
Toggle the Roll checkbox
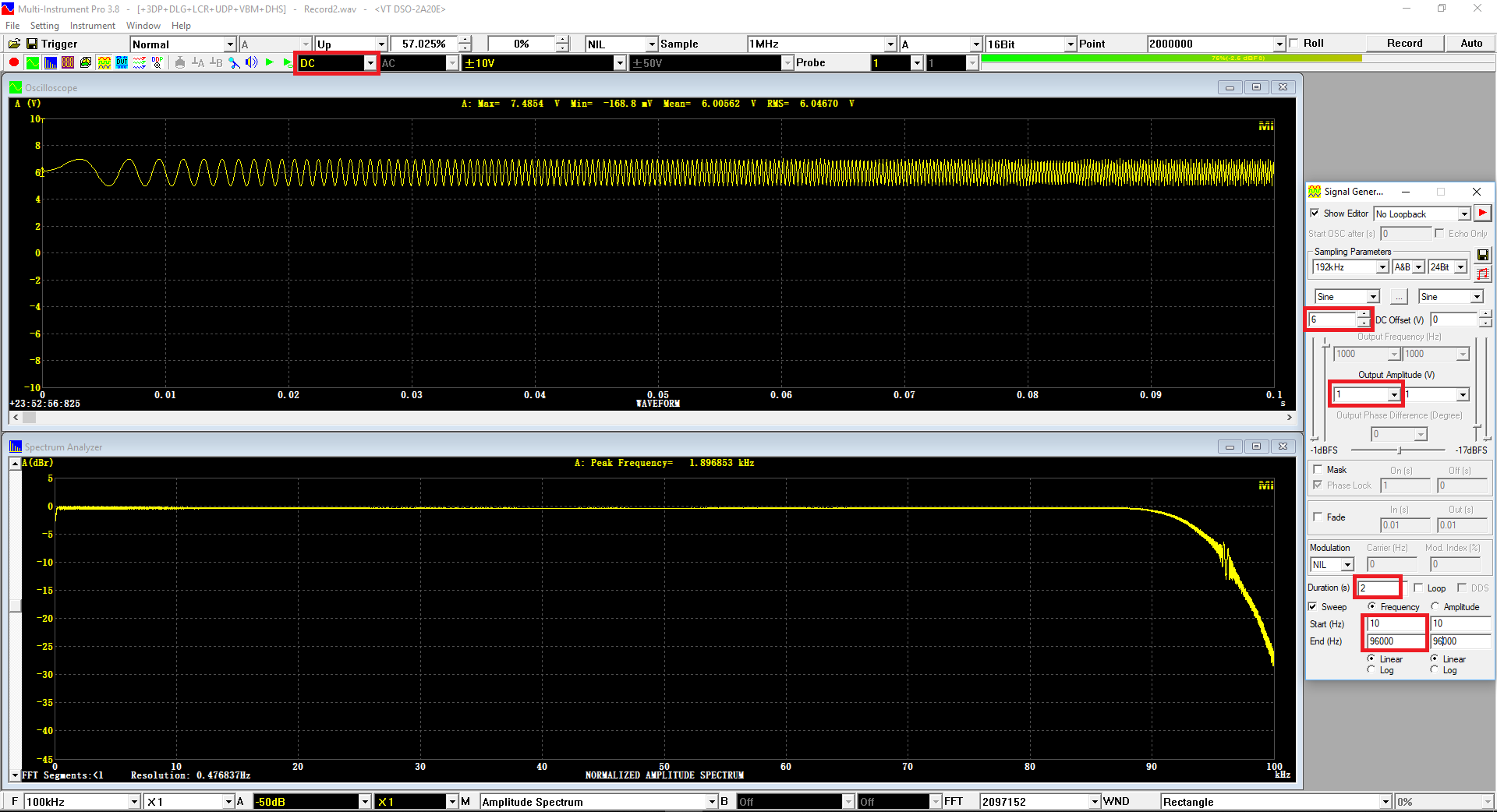coord(1294,44)
